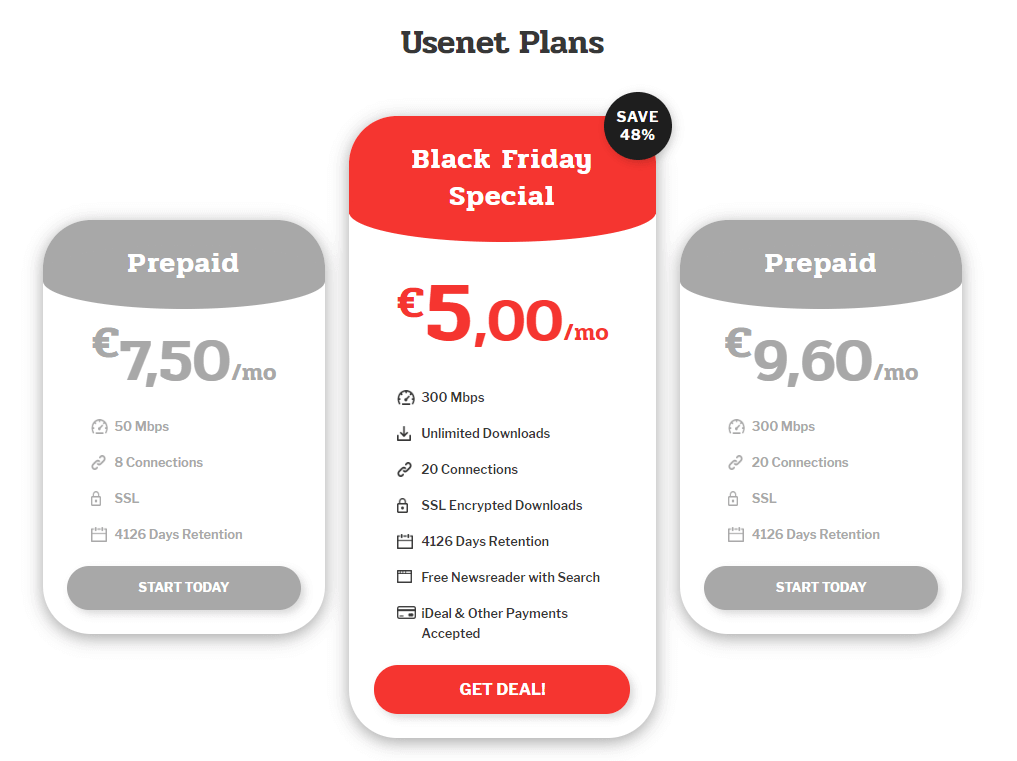Screen dimensions: 1017x761
Task: Click the GET DEAL button
Action: [501, 689]
